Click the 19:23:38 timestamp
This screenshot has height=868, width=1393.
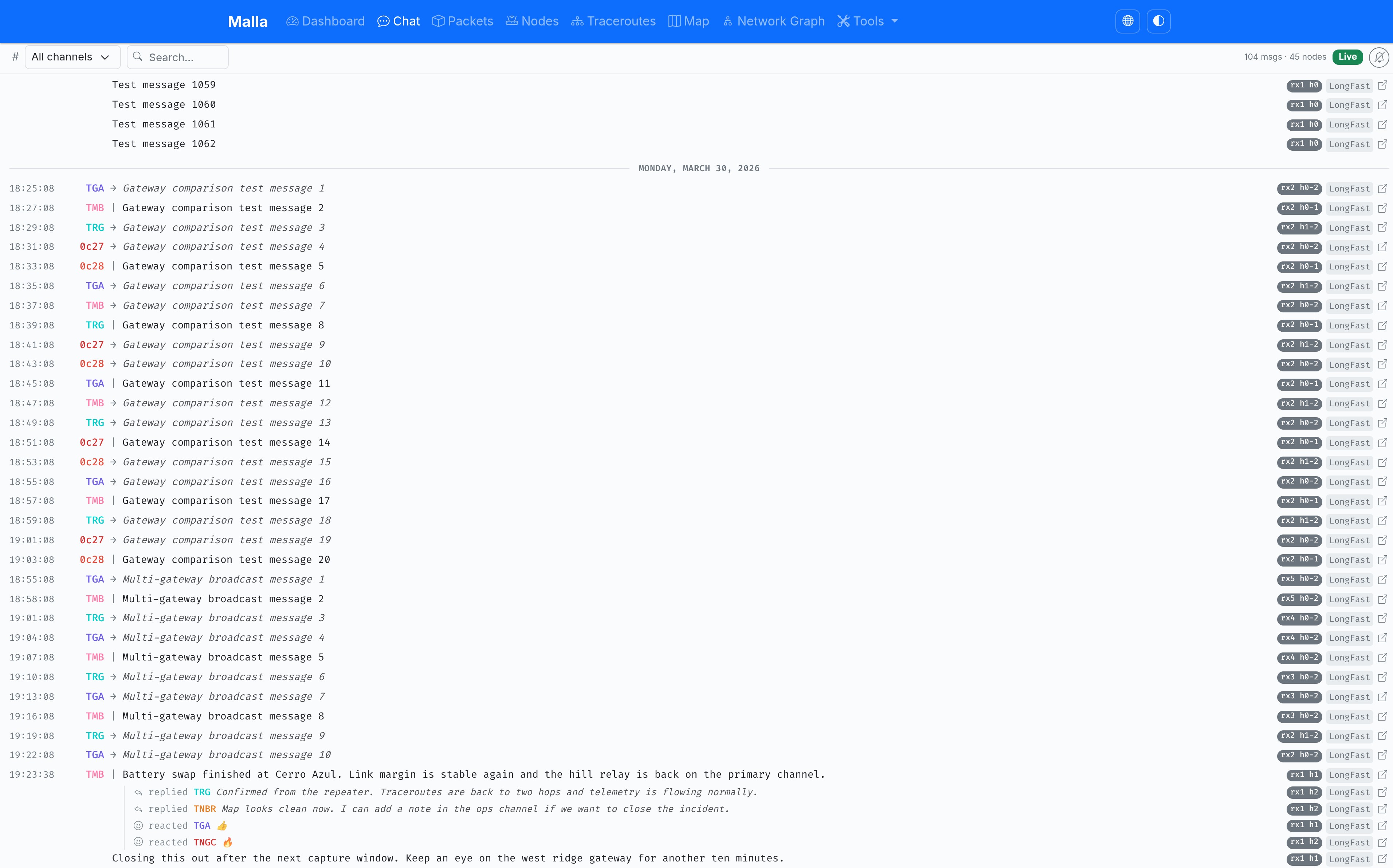[32, 774]
